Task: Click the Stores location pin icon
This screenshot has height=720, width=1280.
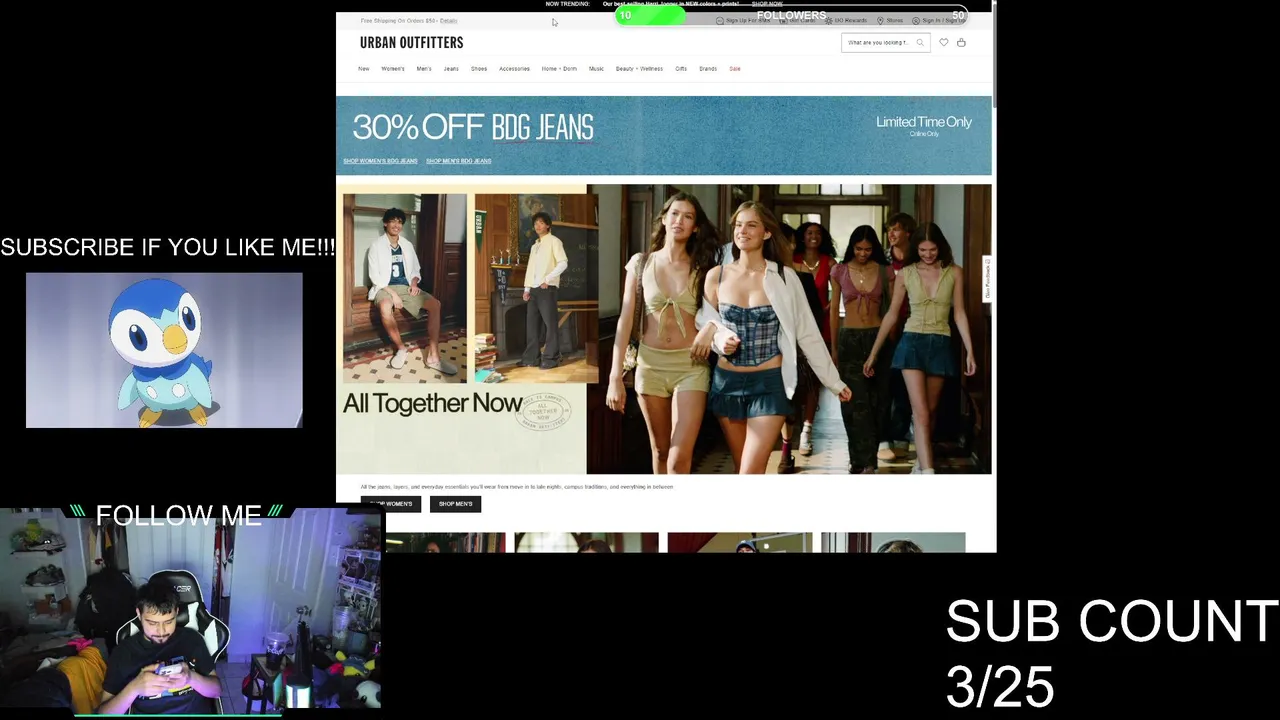Action: pos(880,20)
